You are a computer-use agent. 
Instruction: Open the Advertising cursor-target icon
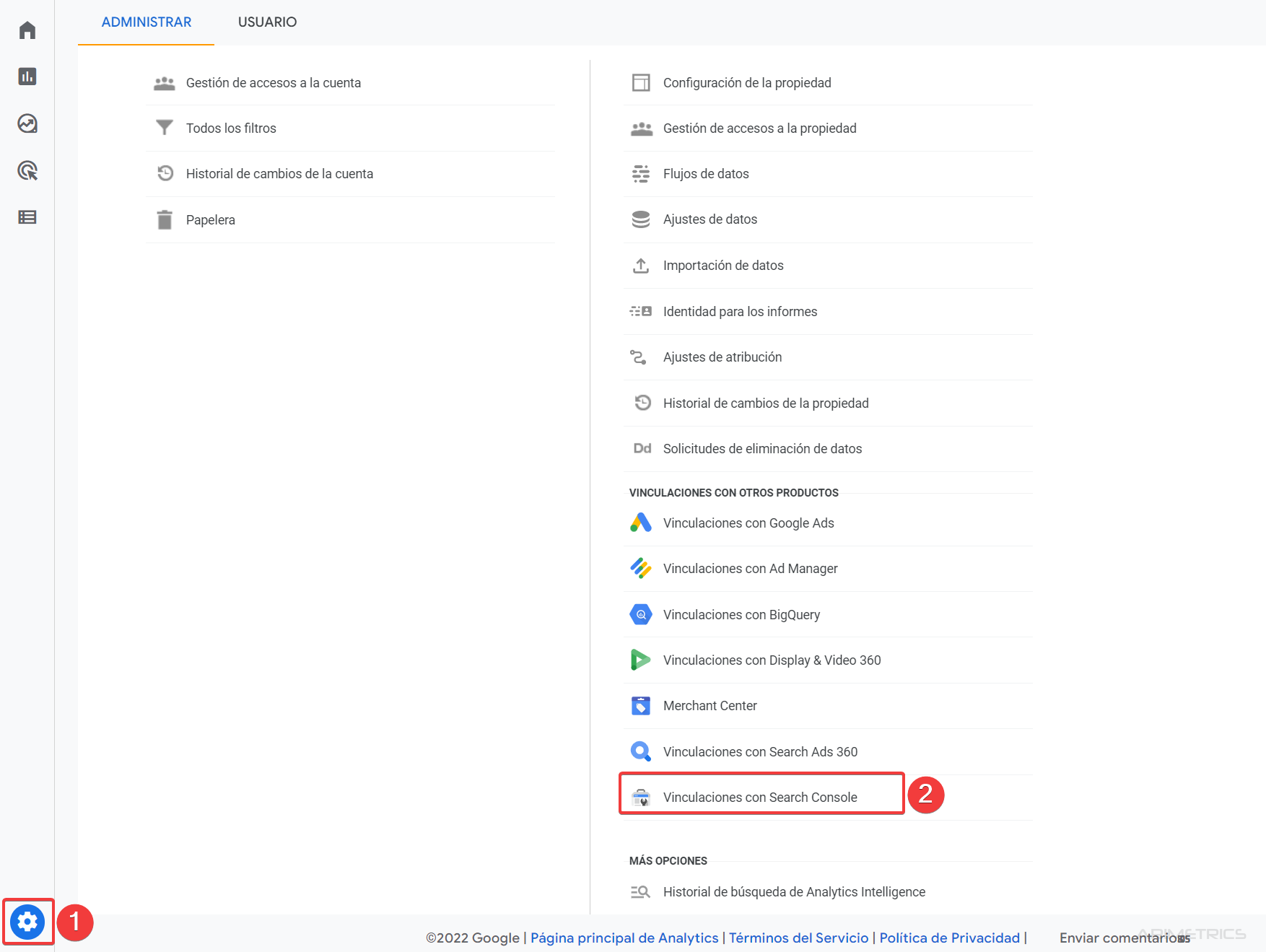point(27,170)
